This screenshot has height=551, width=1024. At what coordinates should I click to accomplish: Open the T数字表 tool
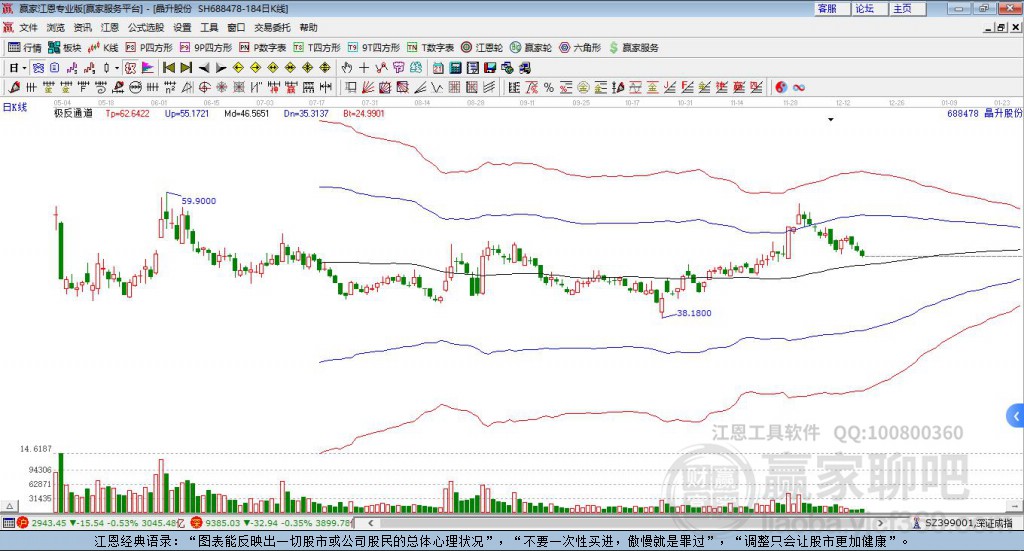pos(430,48)
